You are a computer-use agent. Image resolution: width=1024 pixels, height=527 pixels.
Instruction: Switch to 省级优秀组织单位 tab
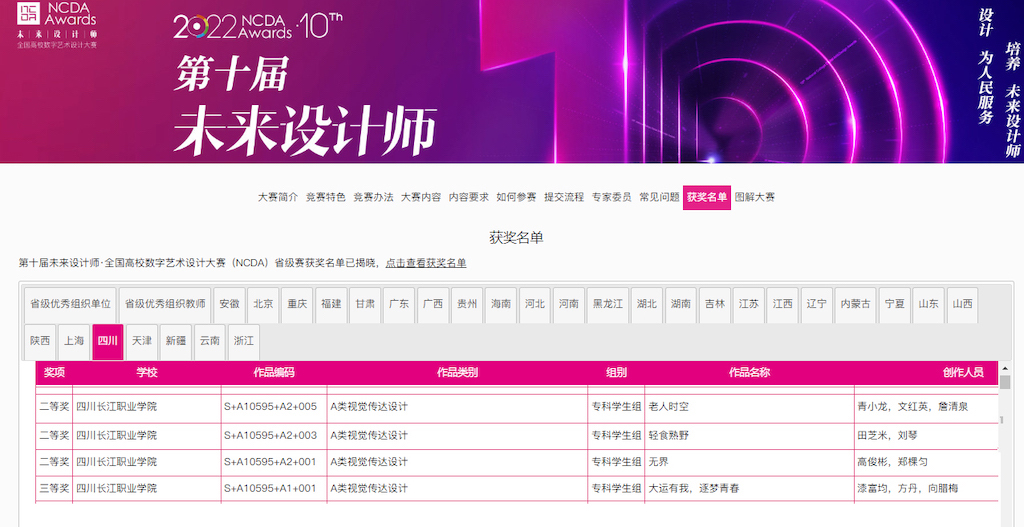pyautogui.click(x=70, y=304)
